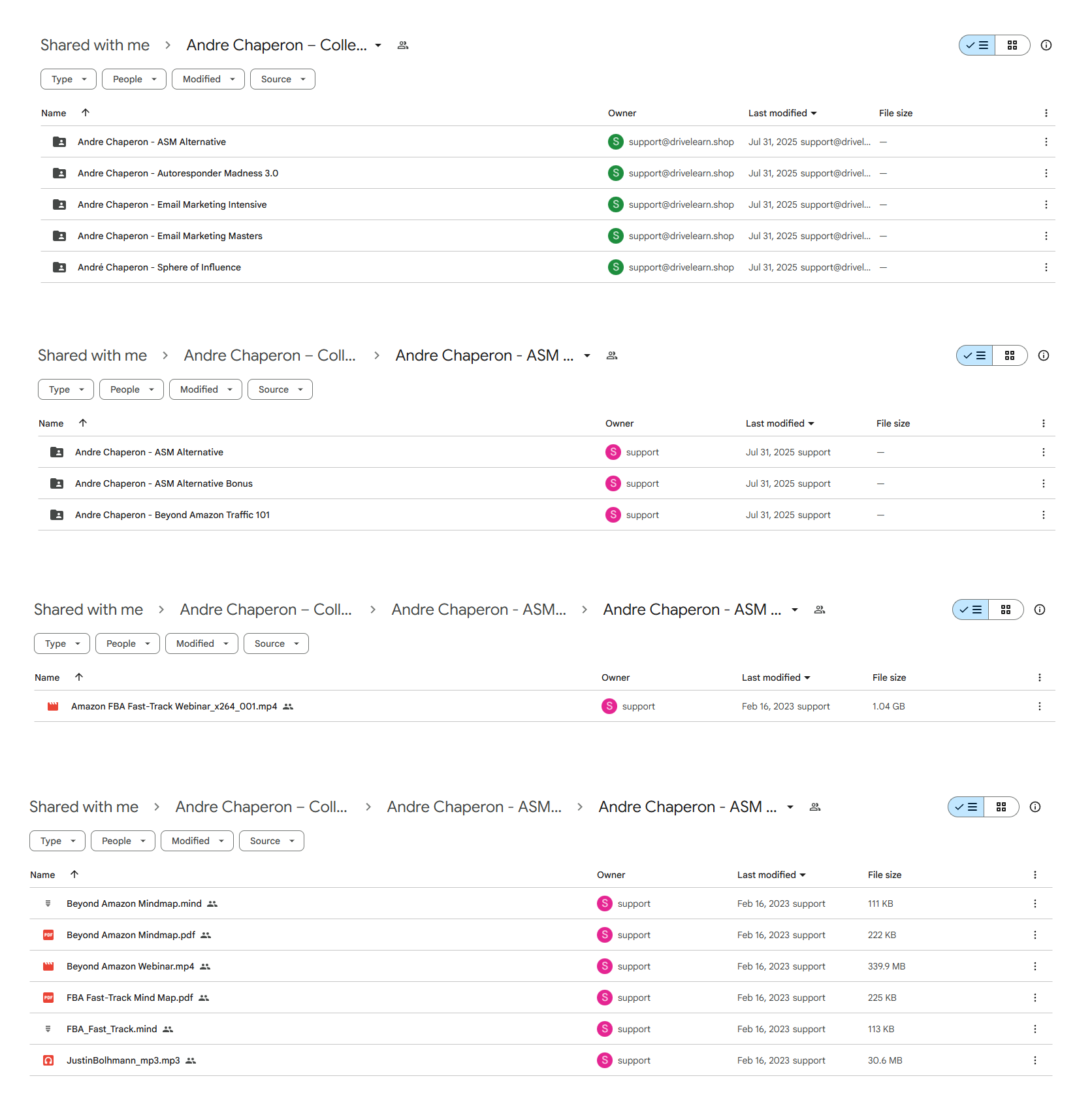The image size is (1092, 1108).
Task: Click PDF icon of Beyond Amazon Mindmap.pdf
Action: [x=48, y=935]
